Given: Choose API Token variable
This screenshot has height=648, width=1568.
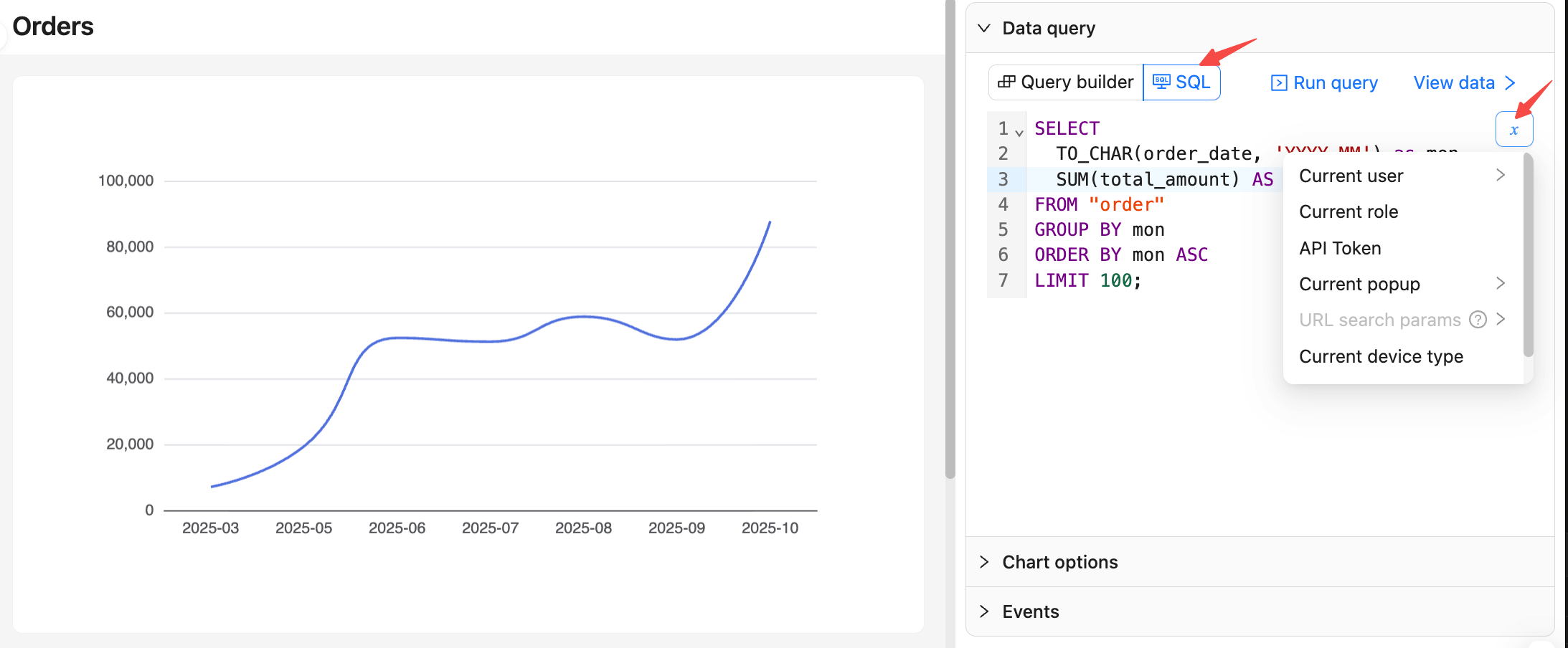Looking at the screenshot, I should tap(1340, 248).
